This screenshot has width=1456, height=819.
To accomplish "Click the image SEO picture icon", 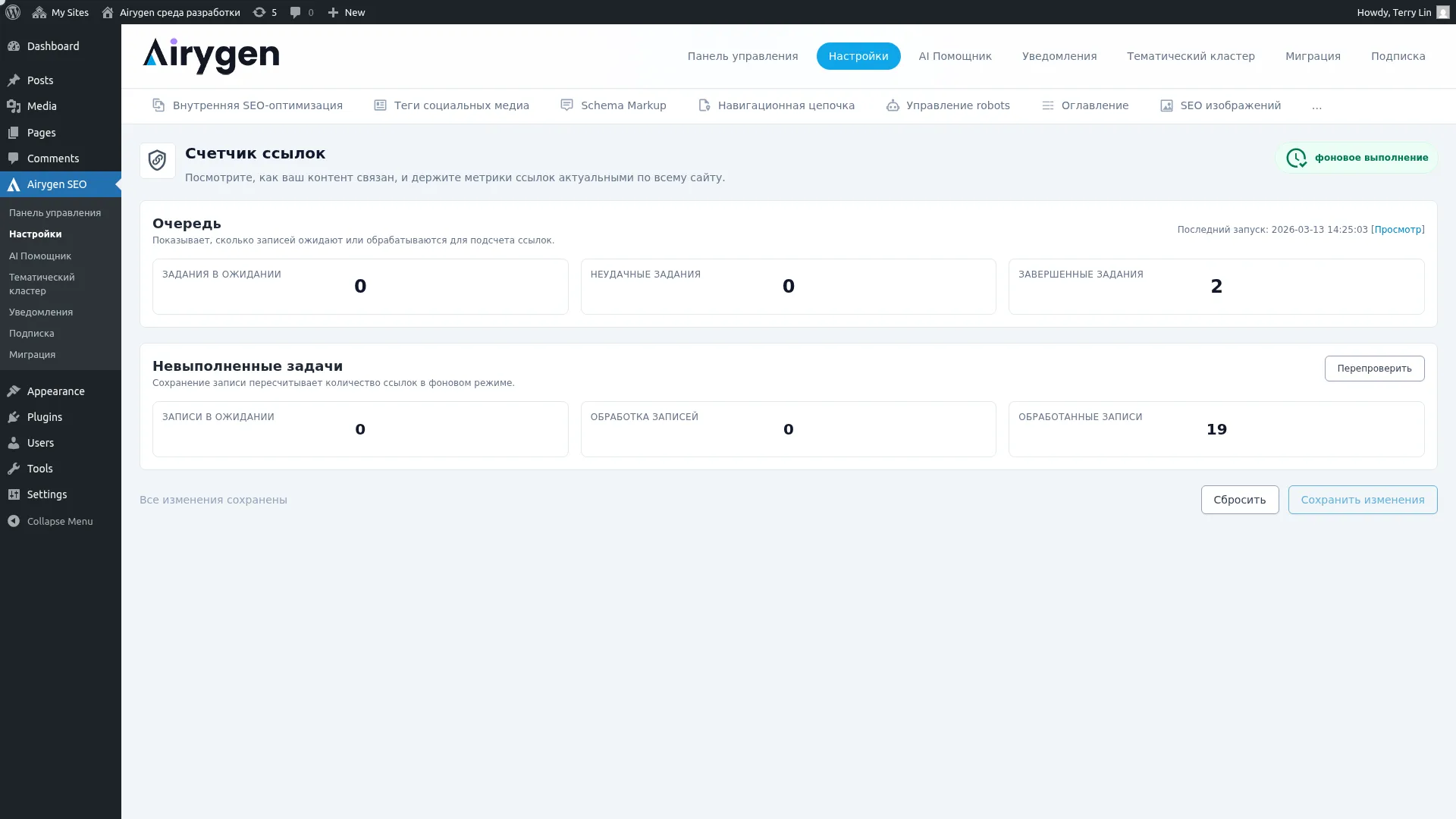I will pos(1166,105).
